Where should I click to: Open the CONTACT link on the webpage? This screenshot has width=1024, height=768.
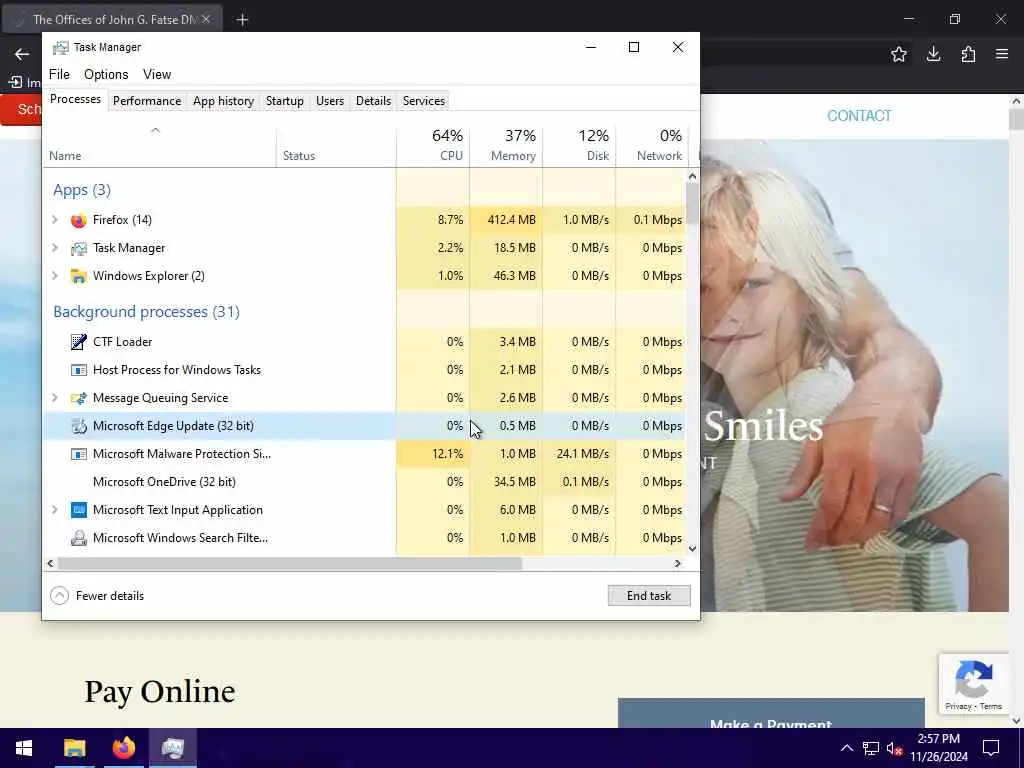click(x=859, y=116)
